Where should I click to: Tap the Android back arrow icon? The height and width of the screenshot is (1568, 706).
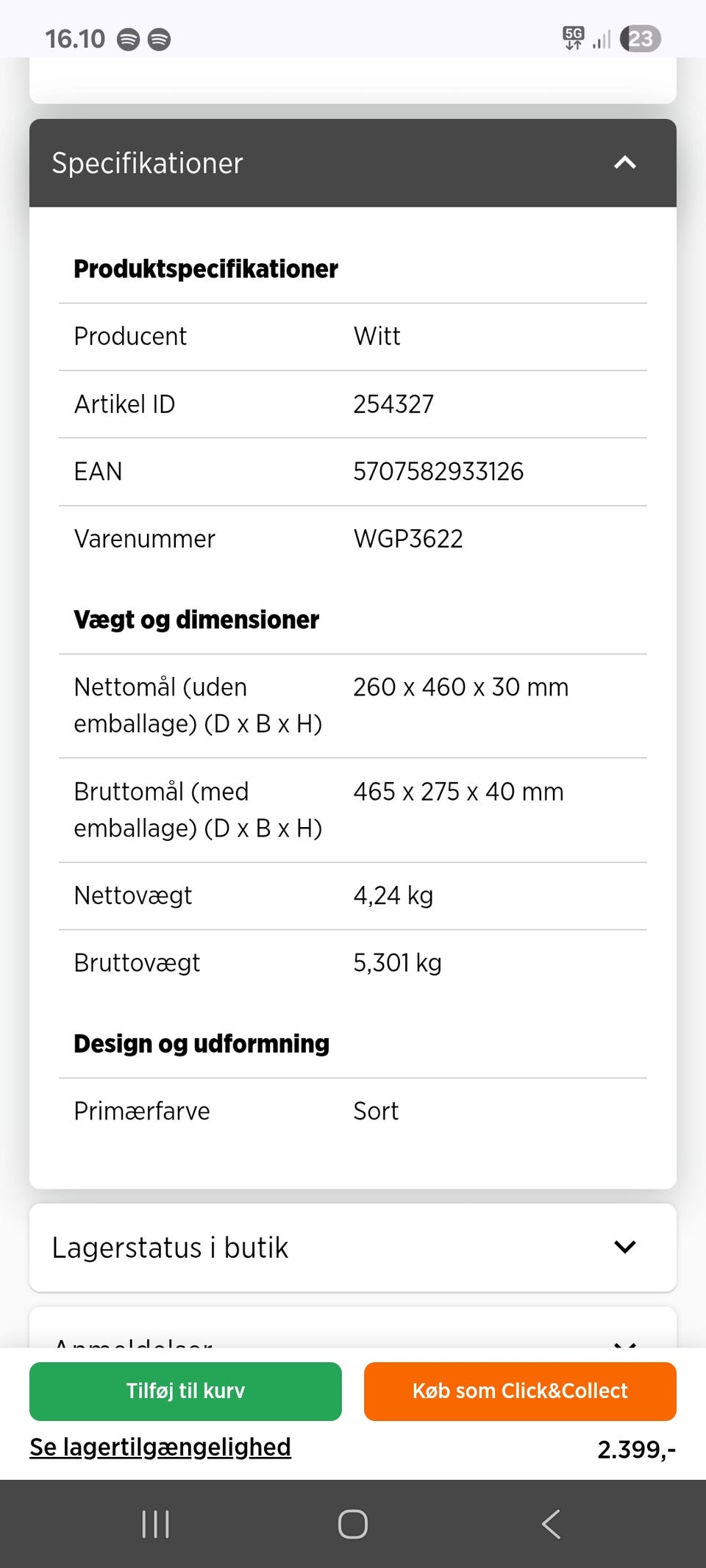coord(551,1524)
